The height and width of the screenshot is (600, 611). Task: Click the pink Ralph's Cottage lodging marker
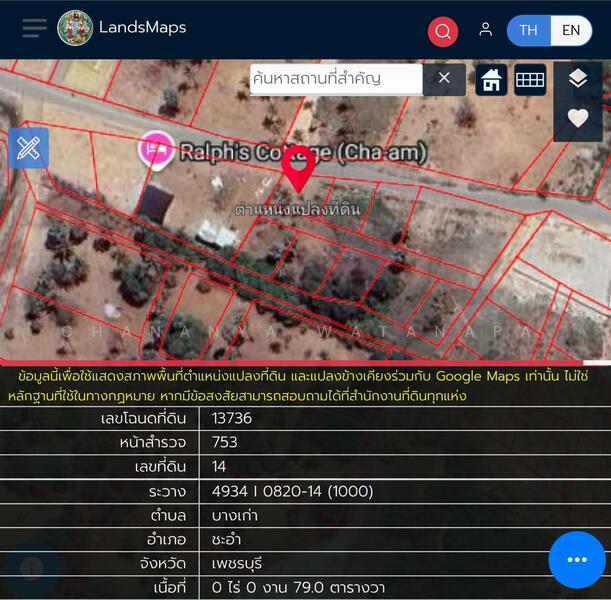click(155, 151)
